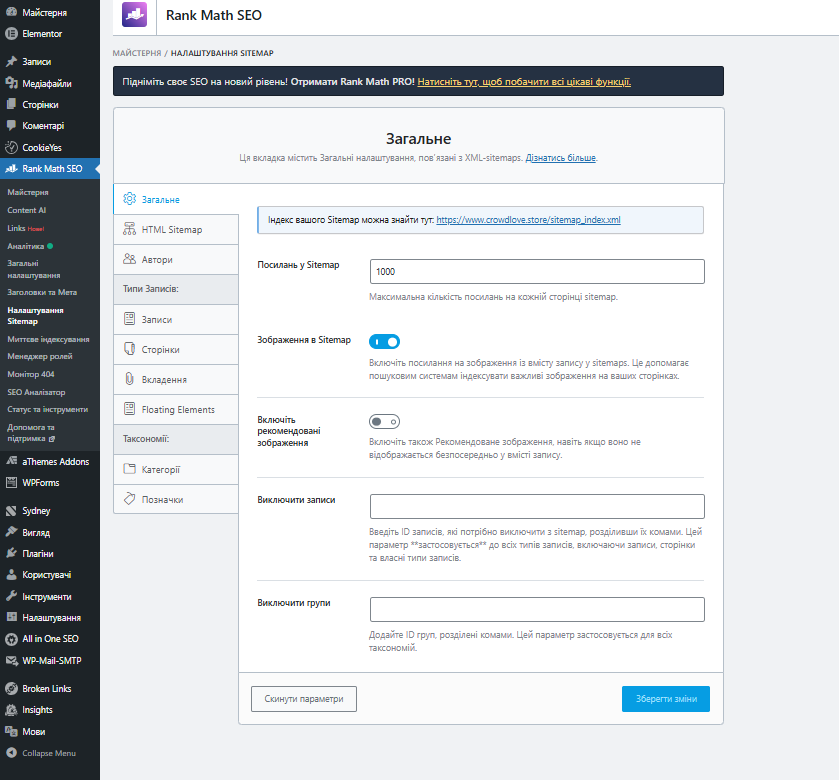Image resolution: width=839 pixels, height=780 pixels.
Task: Open the HTML Sitemap tab
Action: click(x=176, y=230)
